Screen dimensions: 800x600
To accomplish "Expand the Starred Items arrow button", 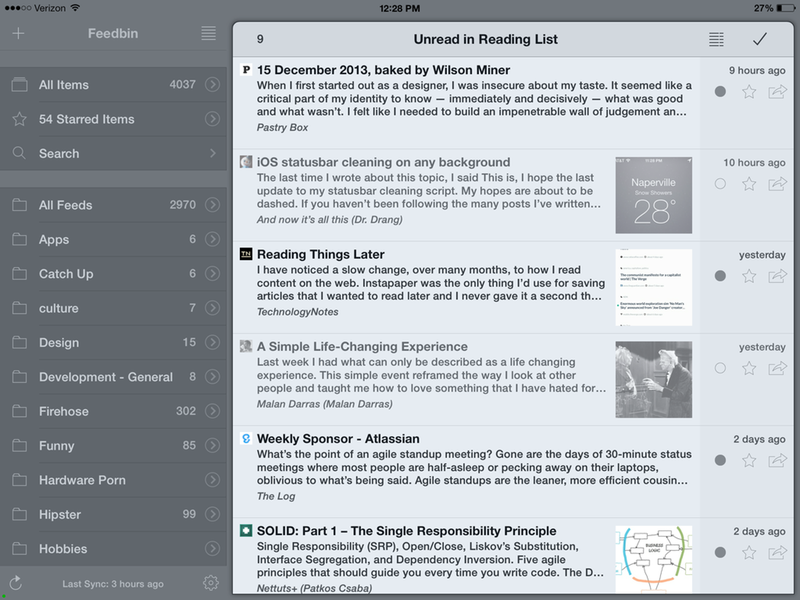I will [212, 119].
